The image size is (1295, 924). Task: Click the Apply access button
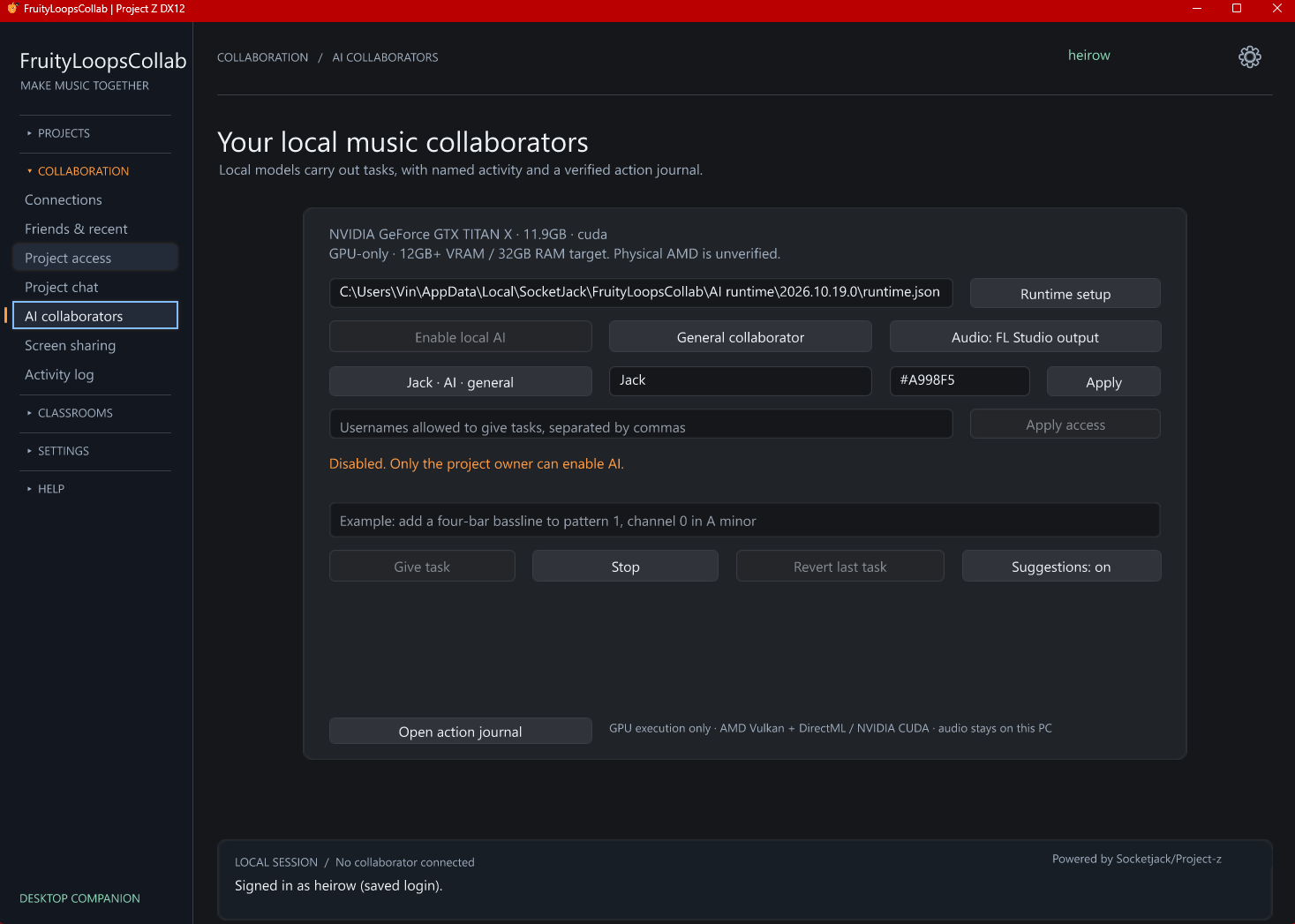pyautogui.click(x=1065, y=424)
